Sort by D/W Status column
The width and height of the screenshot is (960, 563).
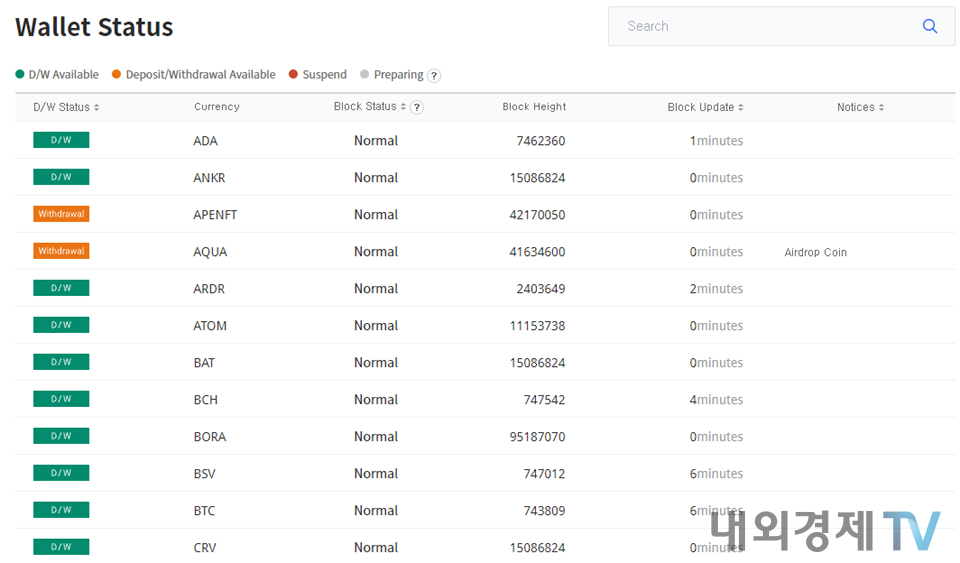(x=66, y=107)
